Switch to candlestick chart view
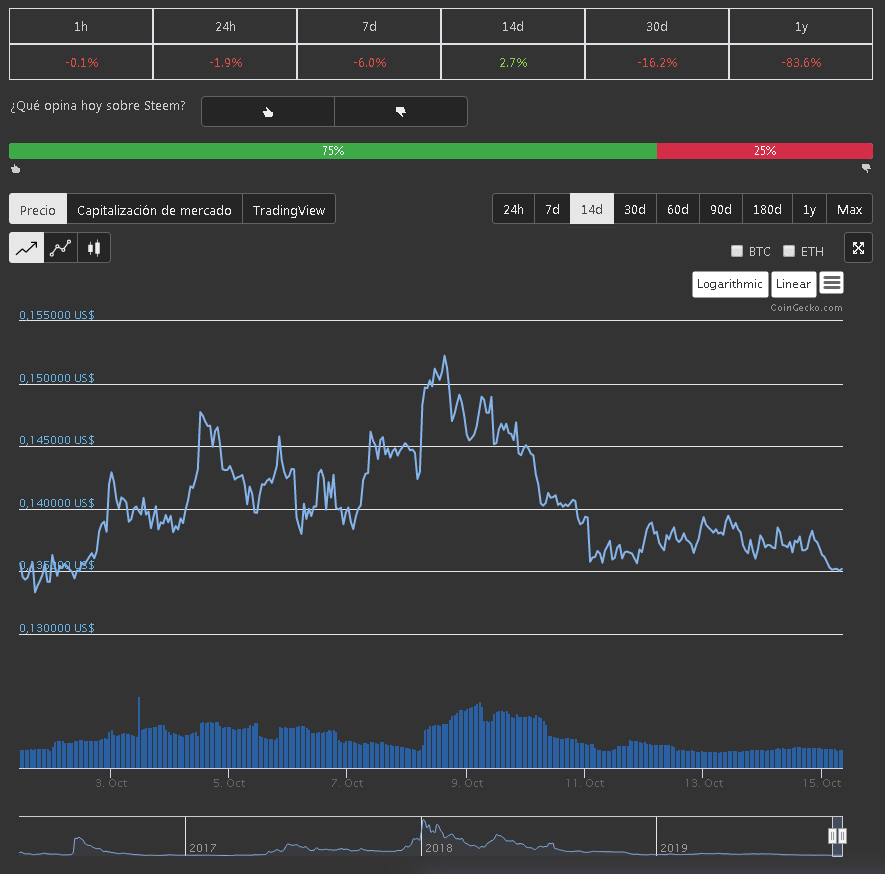 coord(94,248)
